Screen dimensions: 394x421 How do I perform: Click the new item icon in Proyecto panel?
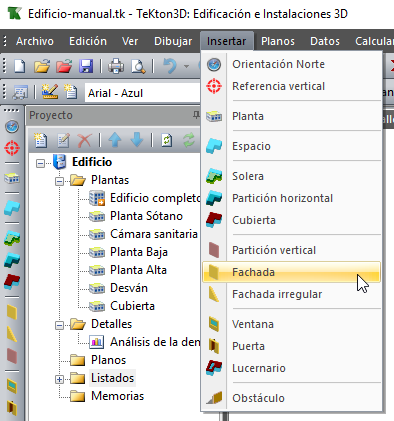coord(41,140)
